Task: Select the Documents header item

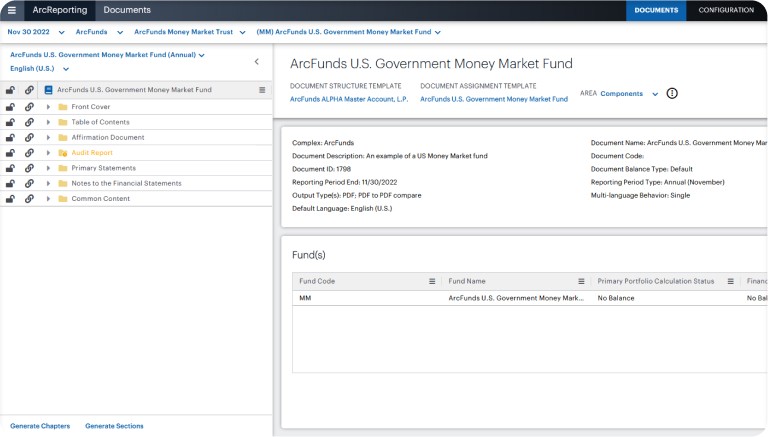Action: (127, 10)
